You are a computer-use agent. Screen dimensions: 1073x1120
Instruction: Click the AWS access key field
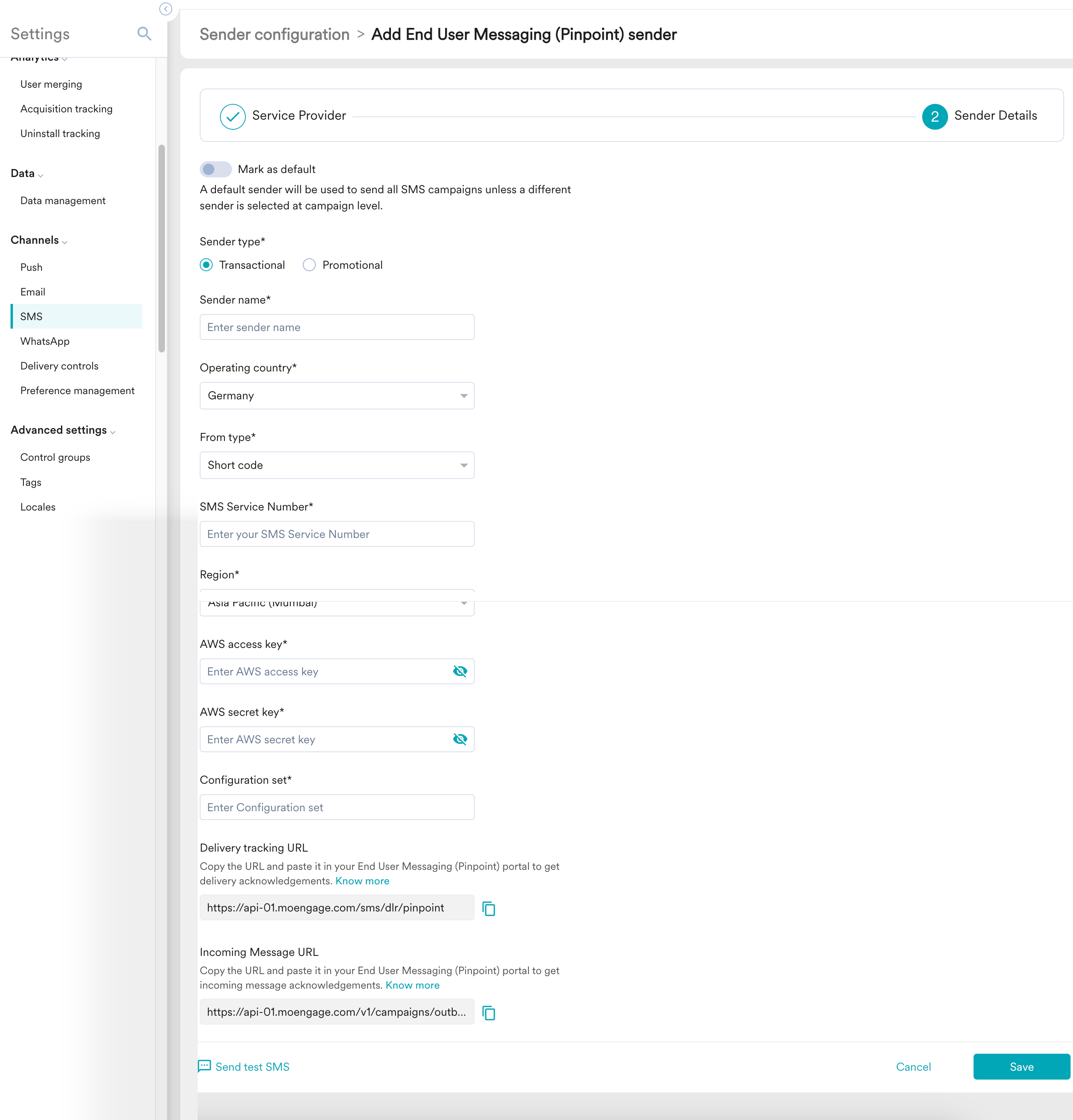pos(337,671)
